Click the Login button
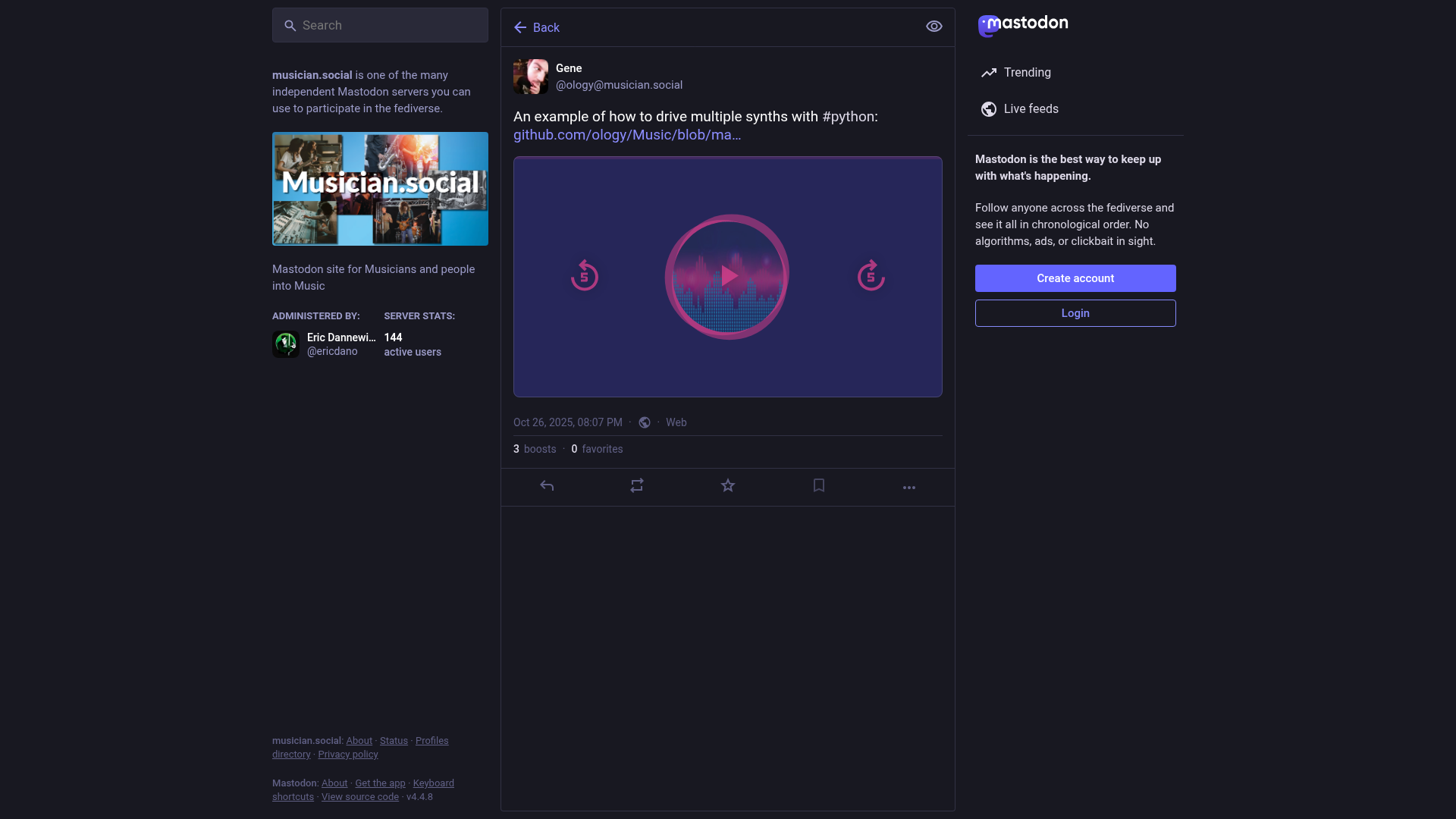This screenshot has height=819, width=1456. (1075, 313)
